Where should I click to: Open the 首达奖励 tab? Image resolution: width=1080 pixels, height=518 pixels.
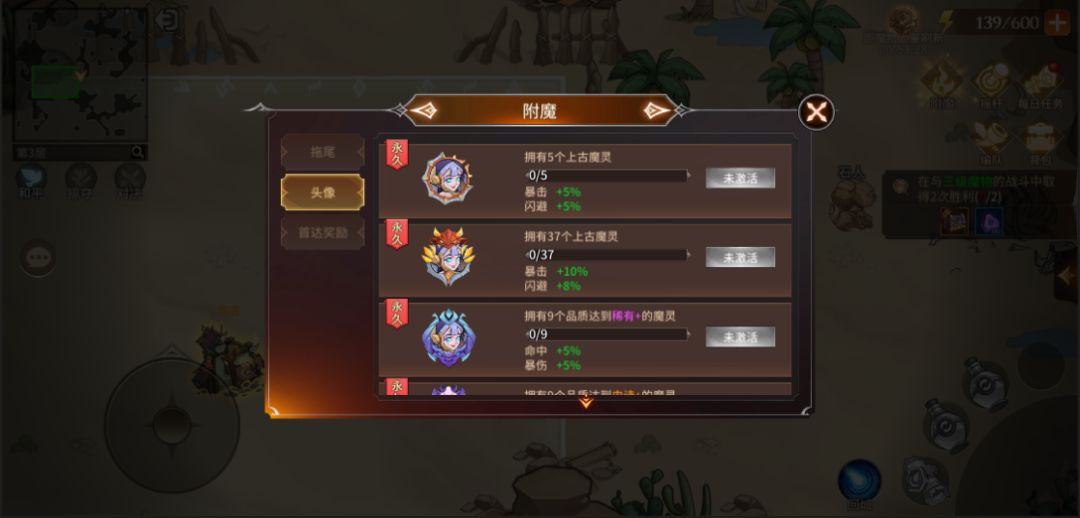tap(322, 232)
